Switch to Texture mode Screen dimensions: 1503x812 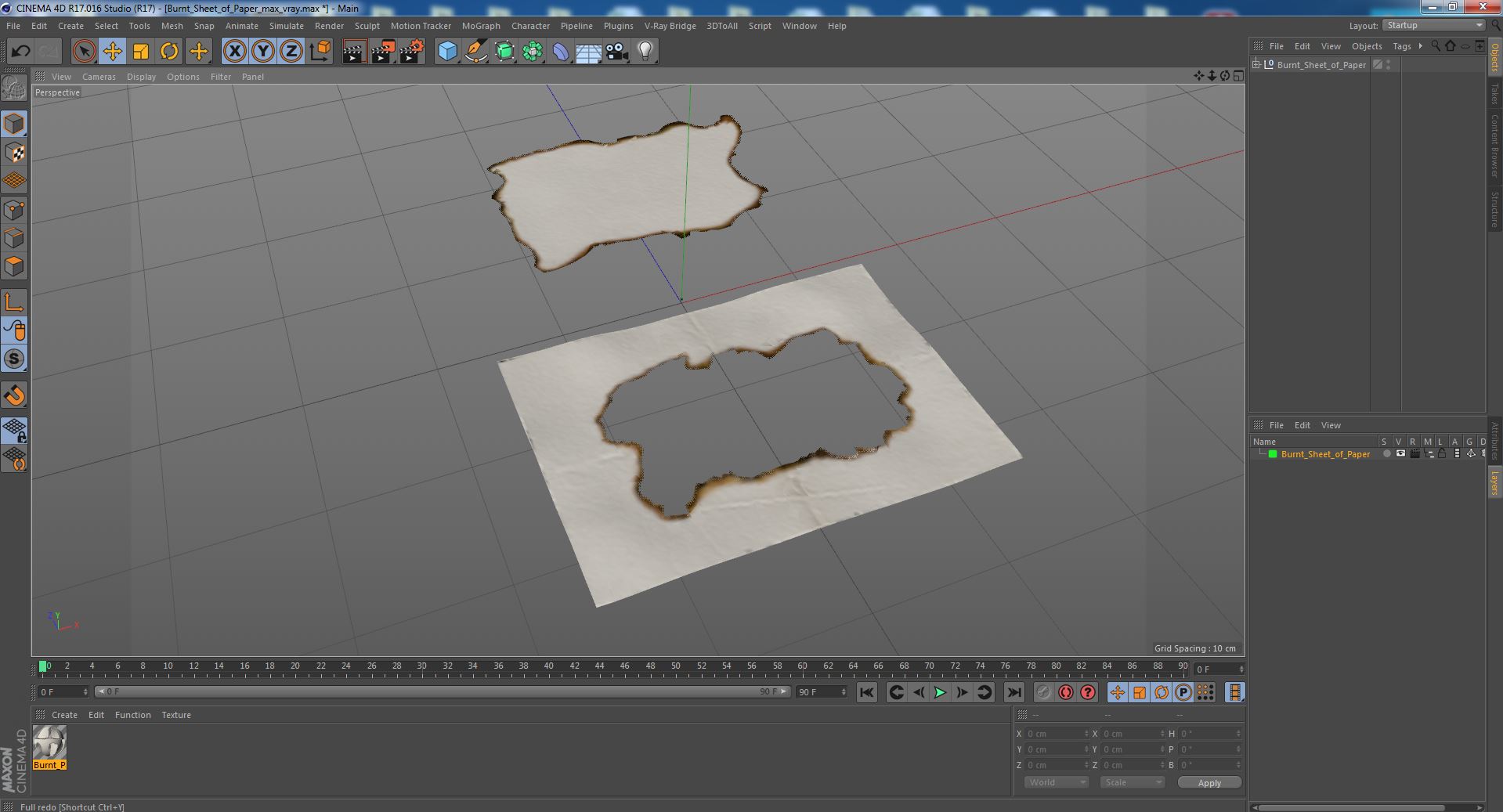pyautogui.click(x=14, y=152)
